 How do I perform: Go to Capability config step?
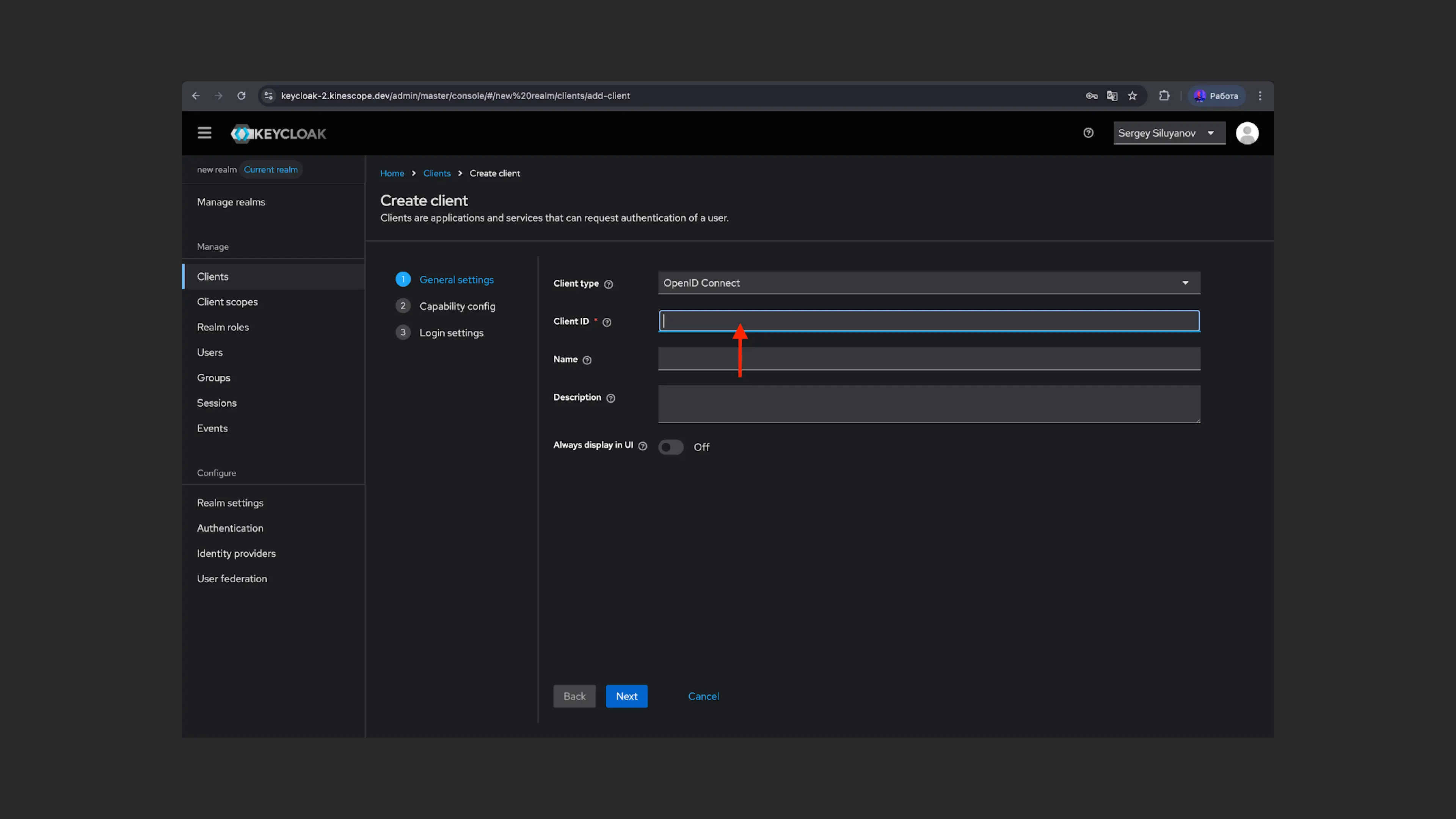coord(457,306)
